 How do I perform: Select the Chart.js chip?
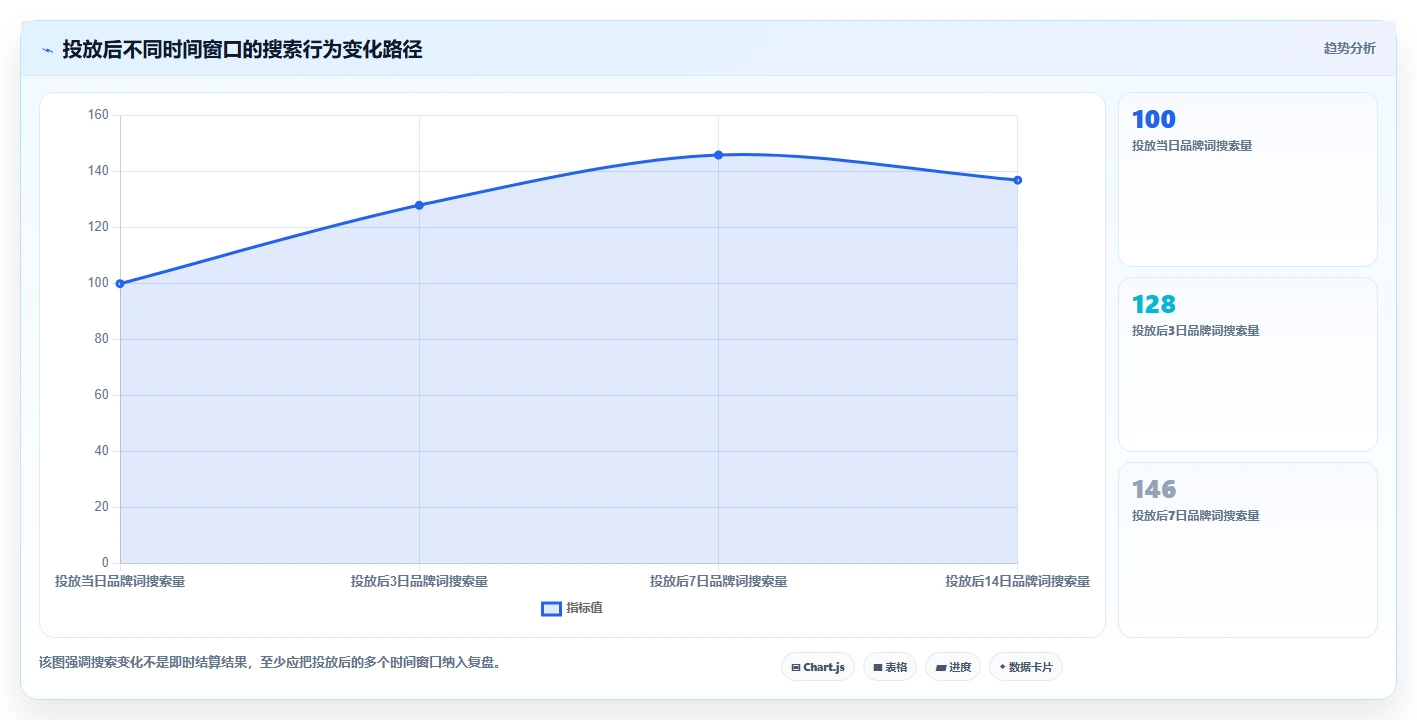(x=817, y=667)
